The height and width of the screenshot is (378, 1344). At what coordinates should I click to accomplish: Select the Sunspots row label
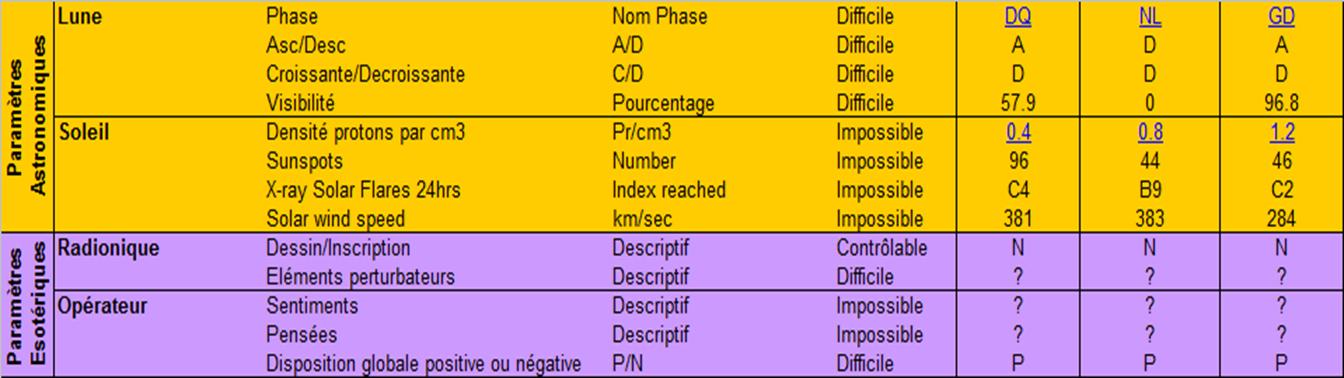[x=304, y=161]
